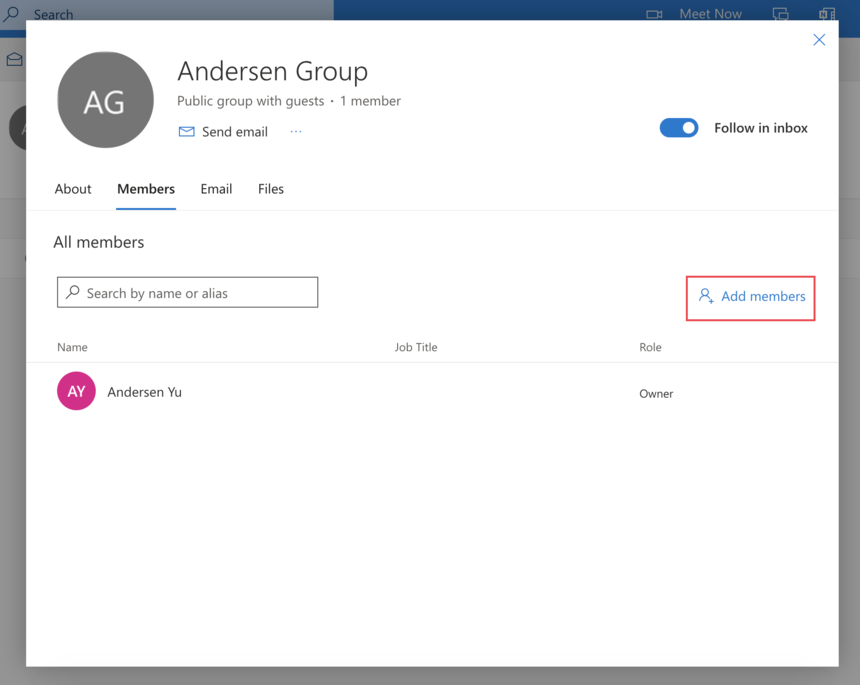Click Meet Now in background header
This screenshot has width=860, height=685.
710,14
